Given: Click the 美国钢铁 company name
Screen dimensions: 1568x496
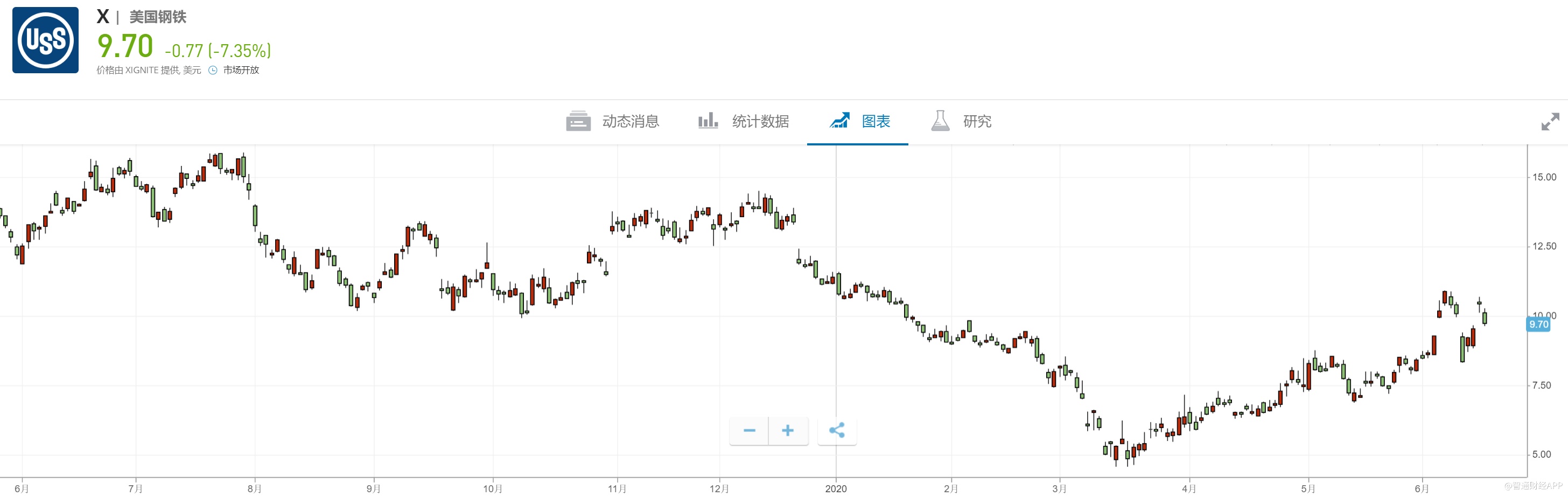Looking at the screenshot, I should tap(158, 17).
